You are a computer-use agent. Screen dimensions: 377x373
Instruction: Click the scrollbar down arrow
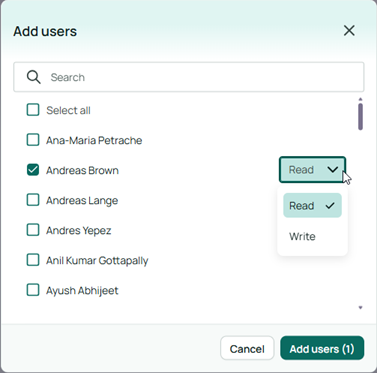tap(360, 307)
